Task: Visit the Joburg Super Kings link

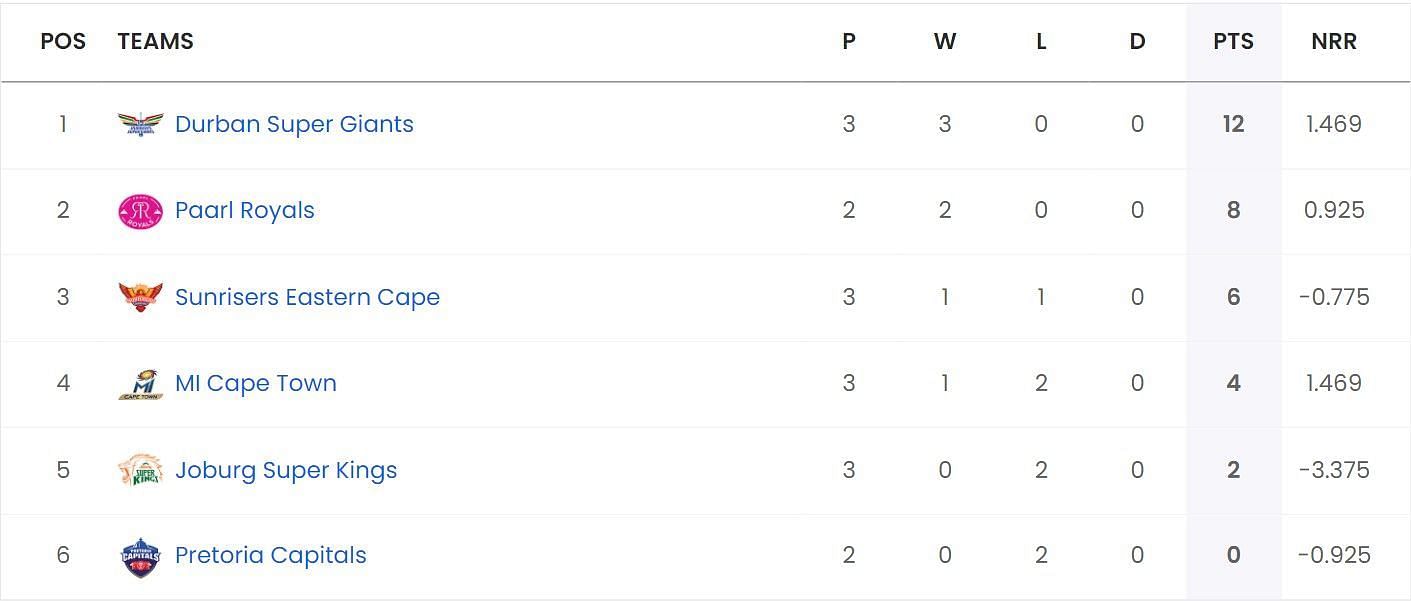Action: tap(286, 470)
